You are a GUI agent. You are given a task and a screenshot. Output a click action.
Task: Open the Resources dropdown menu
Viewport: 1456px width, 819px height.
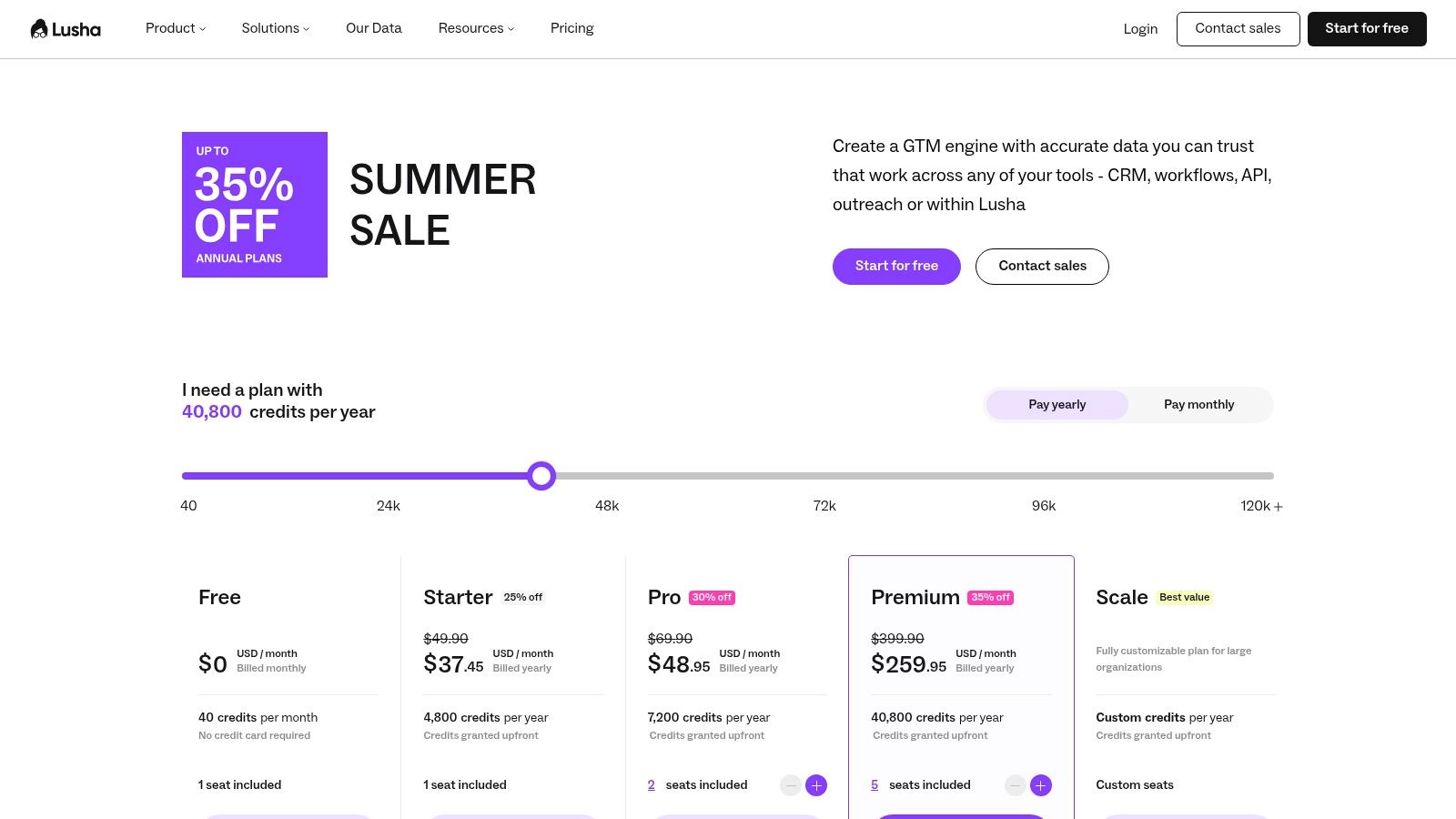point(476,28)
